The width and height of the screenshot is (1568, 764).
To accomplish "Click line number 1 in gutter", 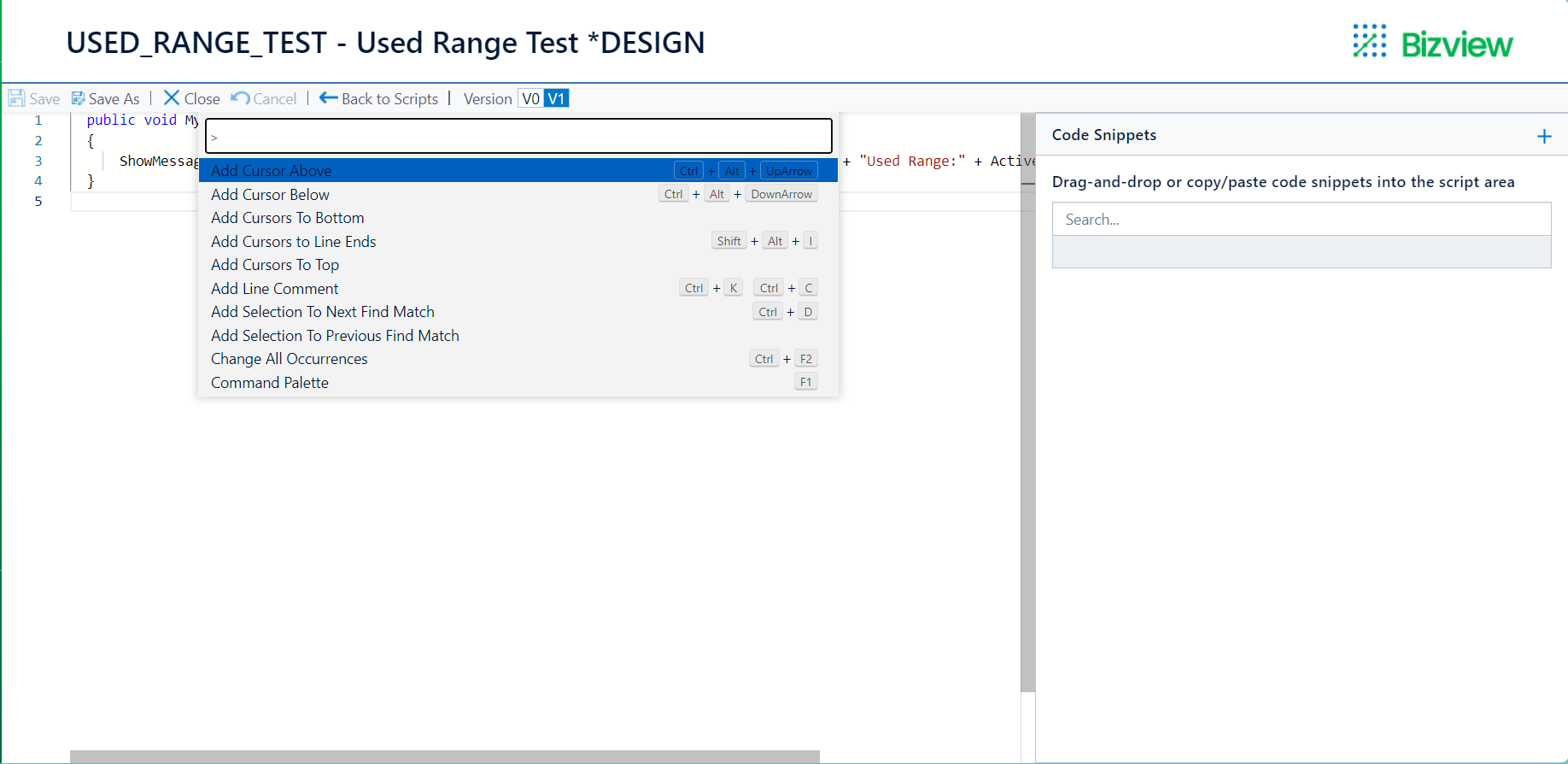I will click(x=38, y=120).
